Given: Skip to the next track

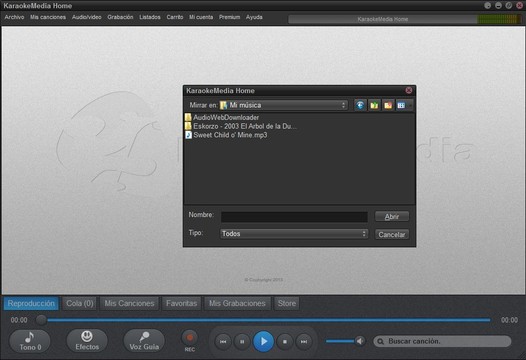Looking at the screenshot, I should [x=304, y=342].
